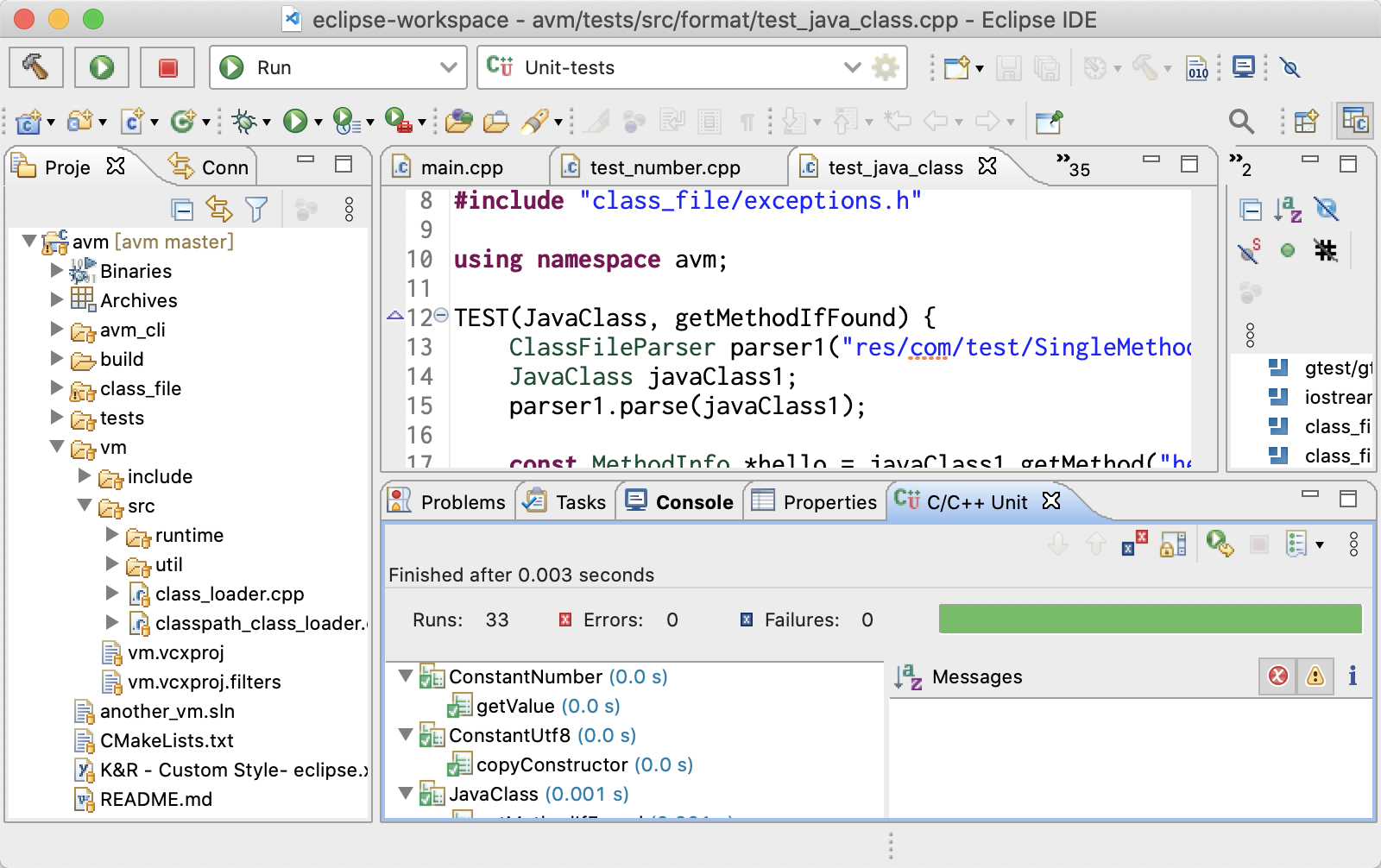
Task: Collapse all in Project Explorer toolbar
Action: tap(182, 210)
